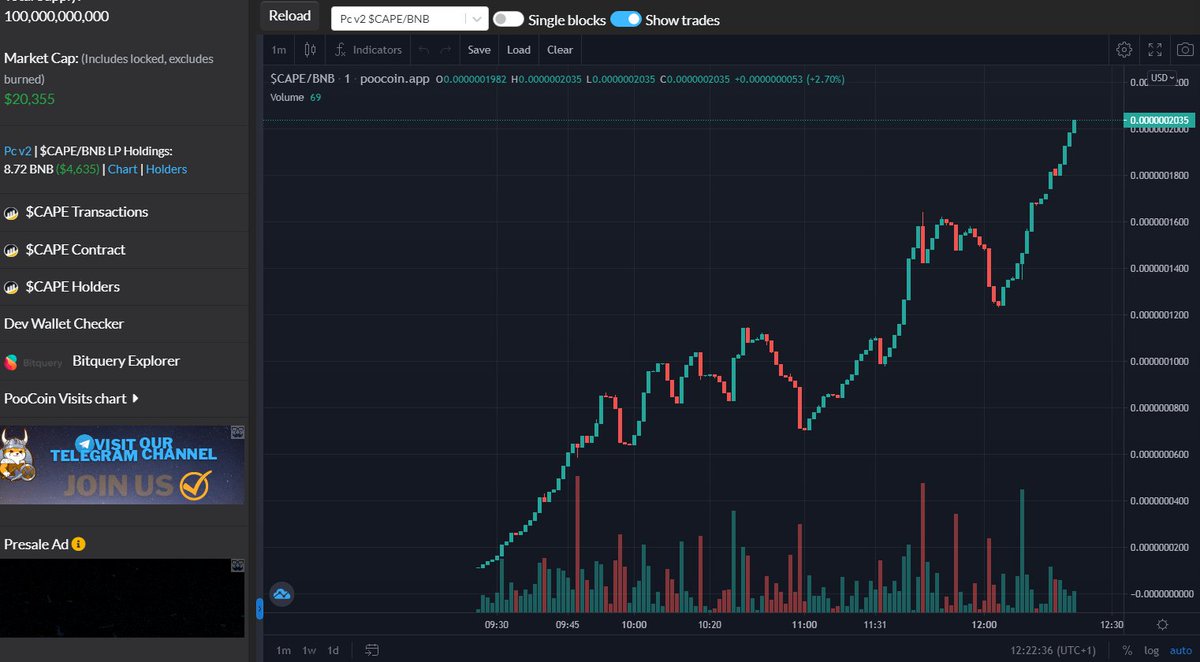Click the 11:00 time axis label
Viewport: 1200px width, 662px height.
coord(803,624)
